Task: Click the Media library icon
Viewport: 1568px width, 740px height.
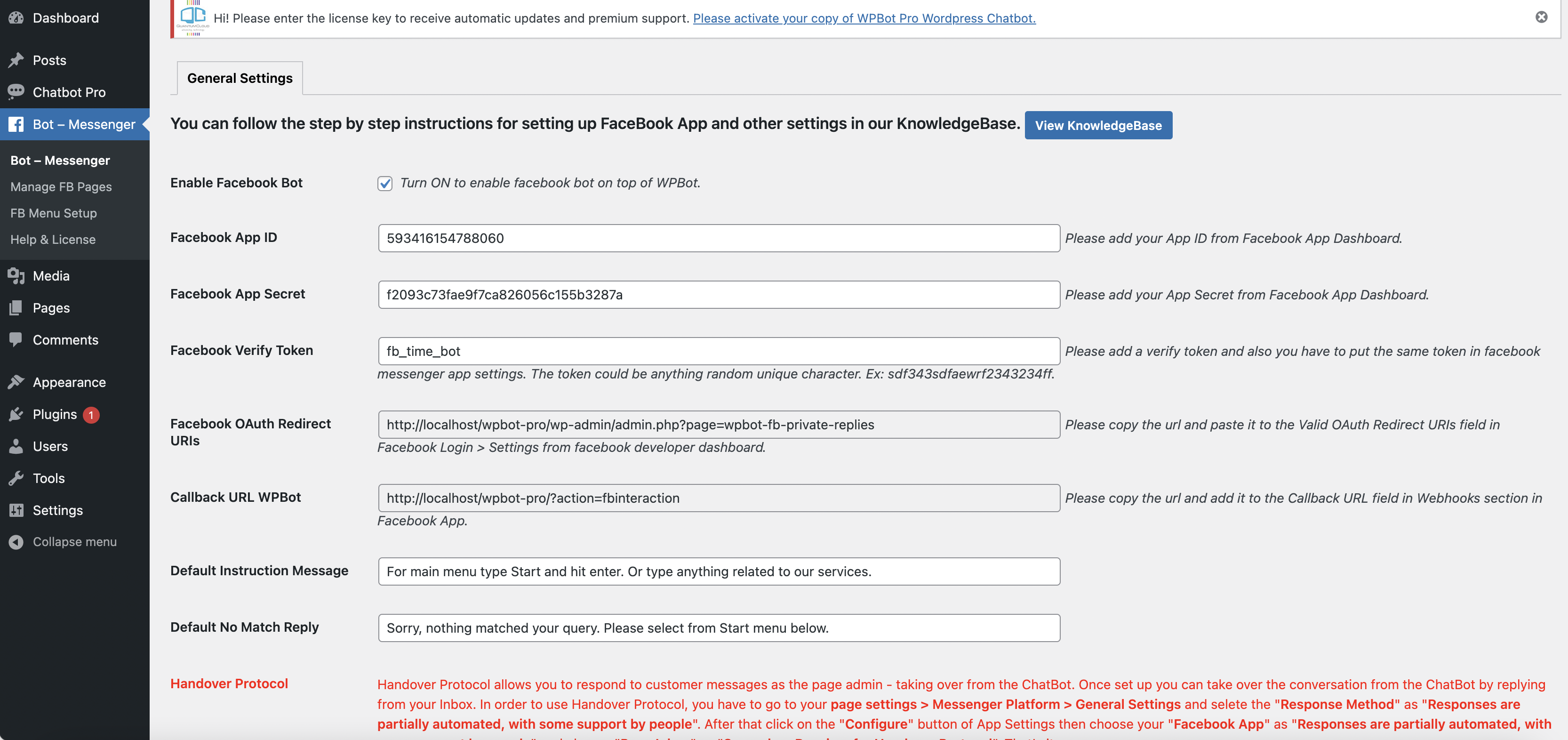Action: point(16,276)
